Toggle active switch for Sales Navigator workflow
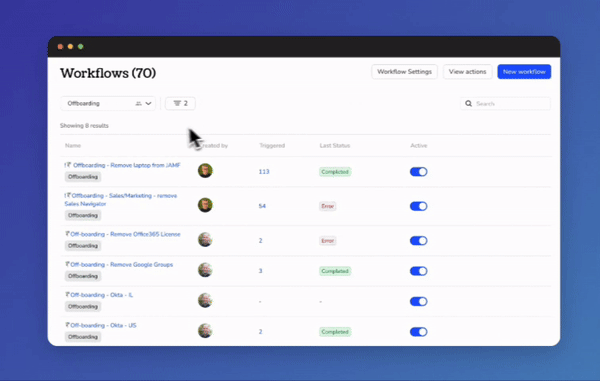Image resolution: width=600 pixels, height=381 pixels. (x=418, y=206)
